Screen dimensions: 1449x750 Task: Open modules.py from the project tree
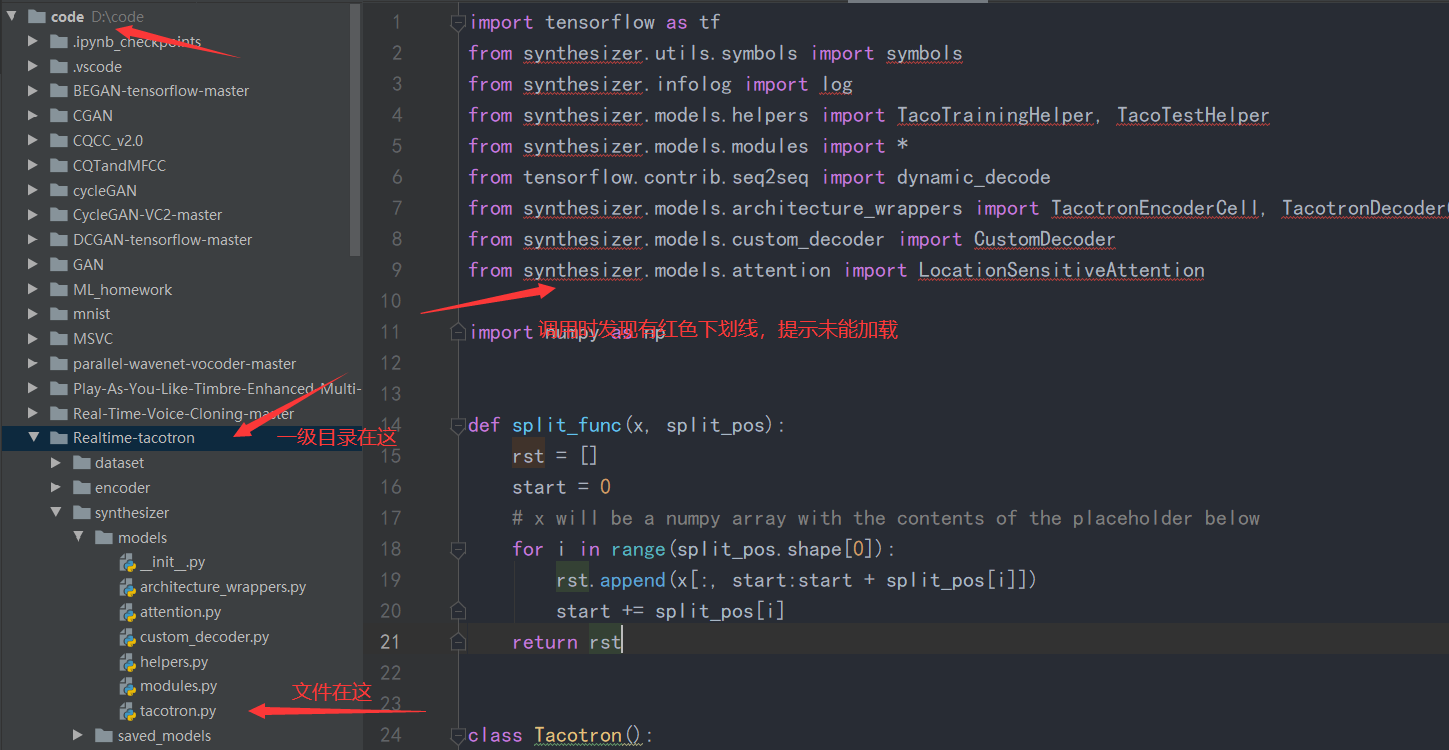179,686
